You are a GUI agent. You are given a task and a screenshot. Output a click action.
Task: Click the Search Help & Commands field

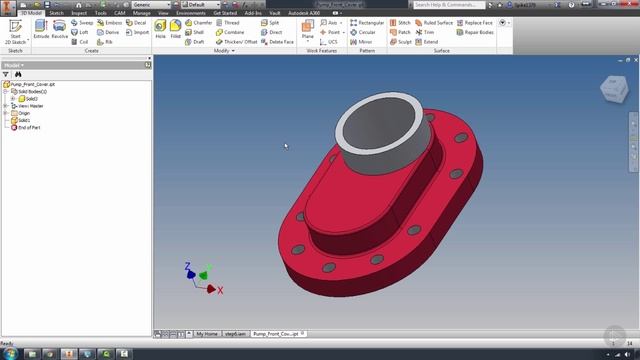pyautogui.click(x=449, y=5)
